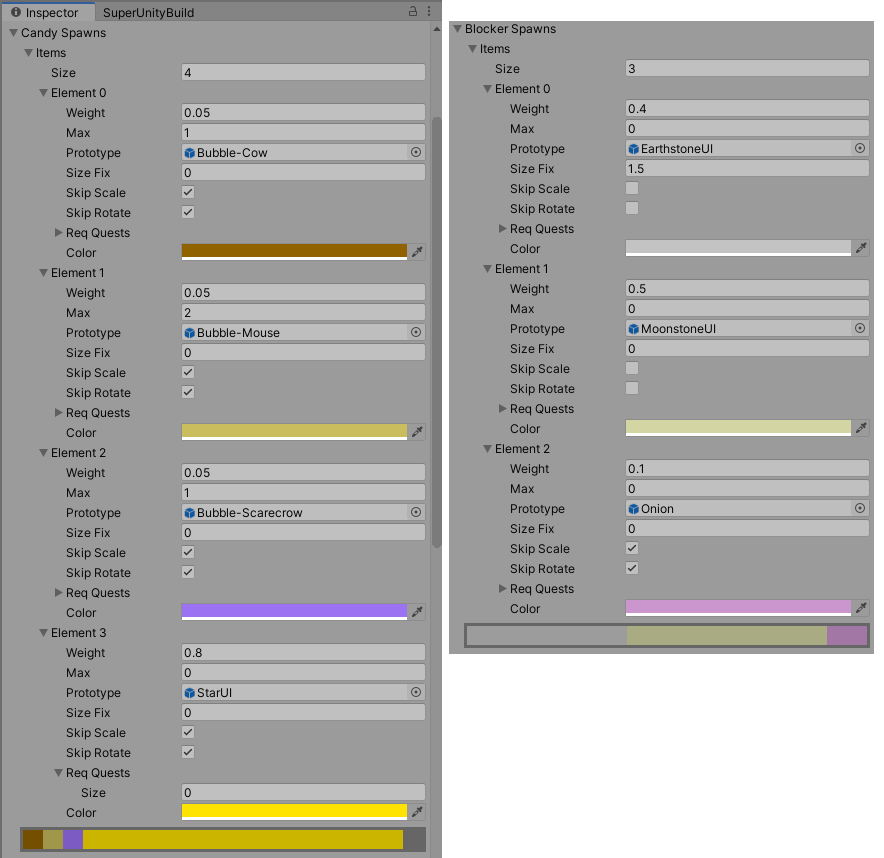Image resolution: width=884 pixels, height=858 pixels.
Task: Click the Weight field showing 0.8
Action: pos(303,653)
